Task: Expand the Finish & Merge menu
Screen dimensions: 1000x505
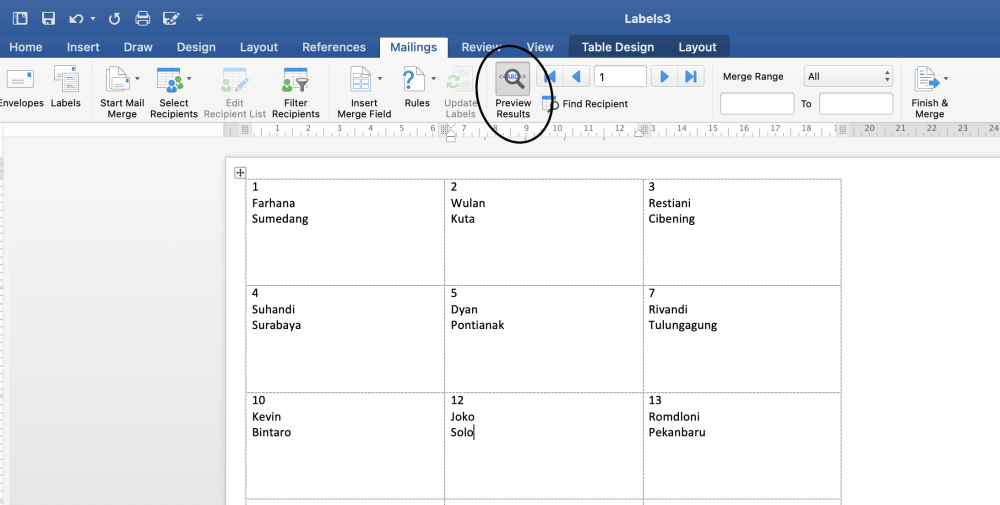Action: pos(945,79)
